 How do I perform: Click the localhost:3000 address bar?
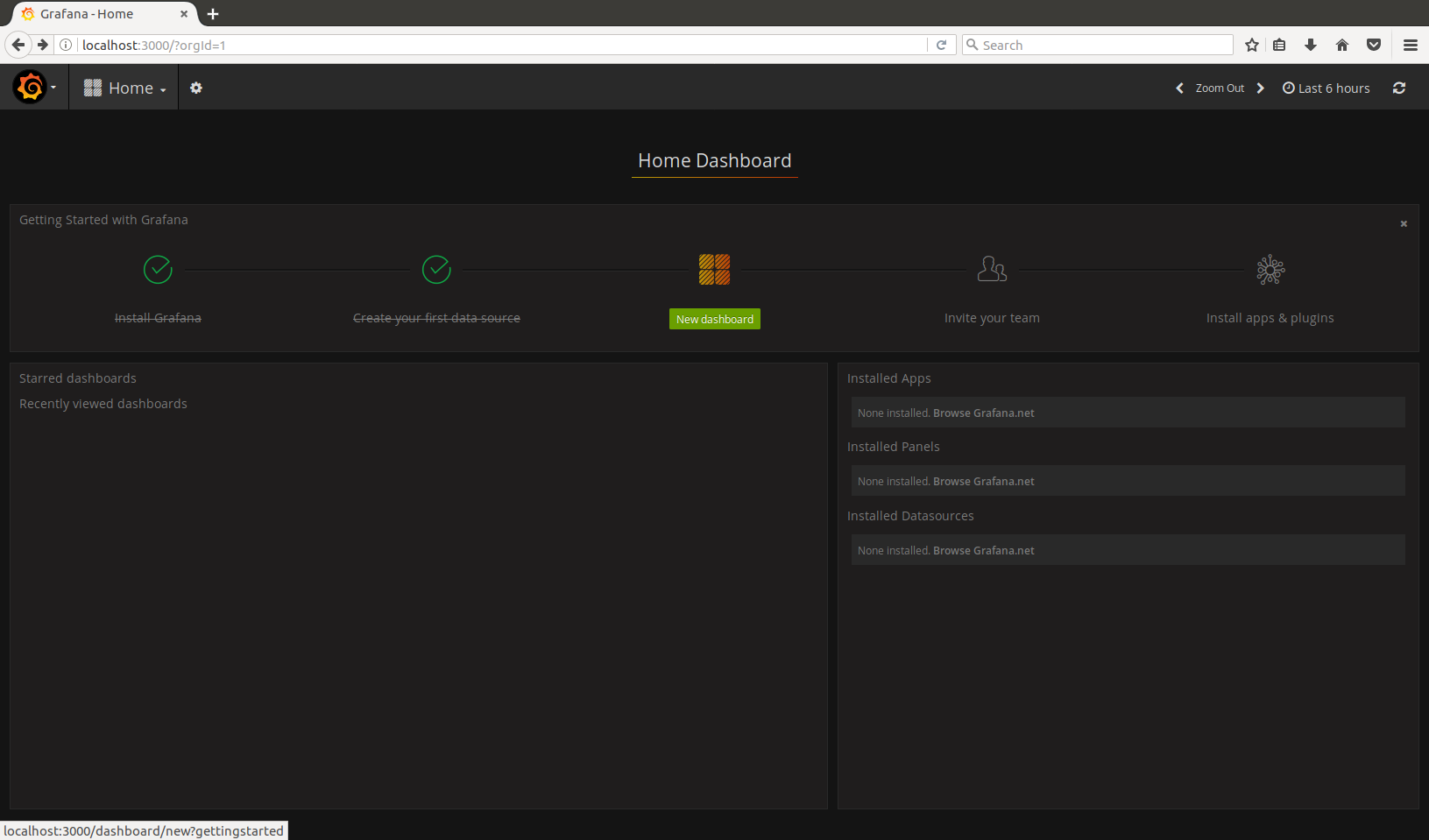coord(502,45)
